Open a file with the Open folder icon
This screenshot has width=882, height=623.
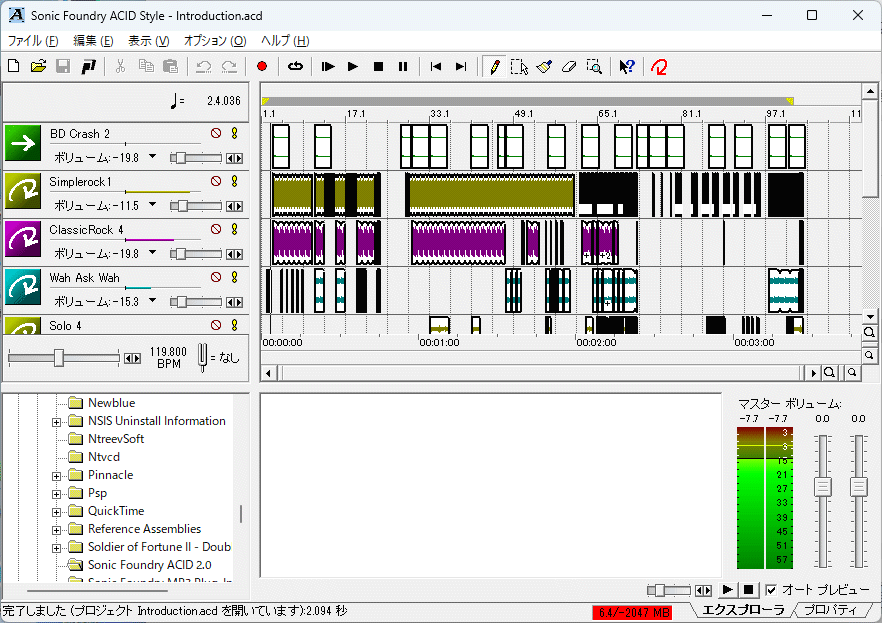point(38,66)
